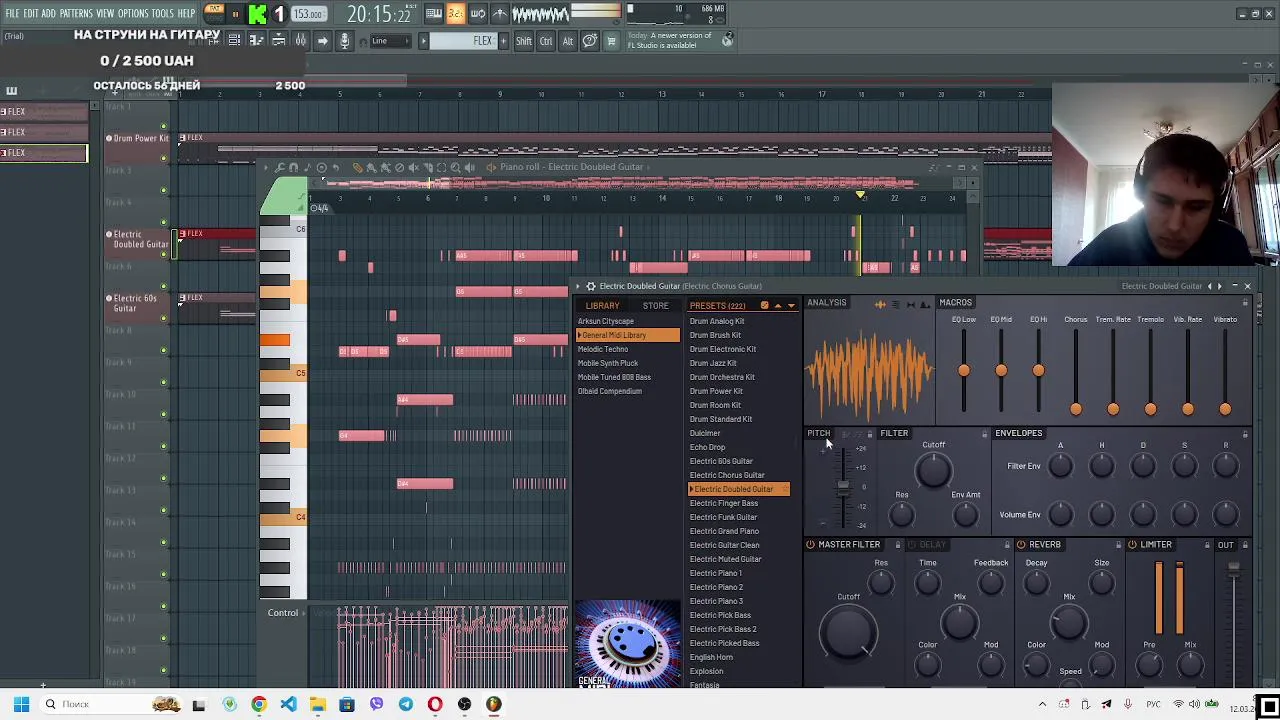
Task: Open the HELP menu
Action: pos(187,13)
